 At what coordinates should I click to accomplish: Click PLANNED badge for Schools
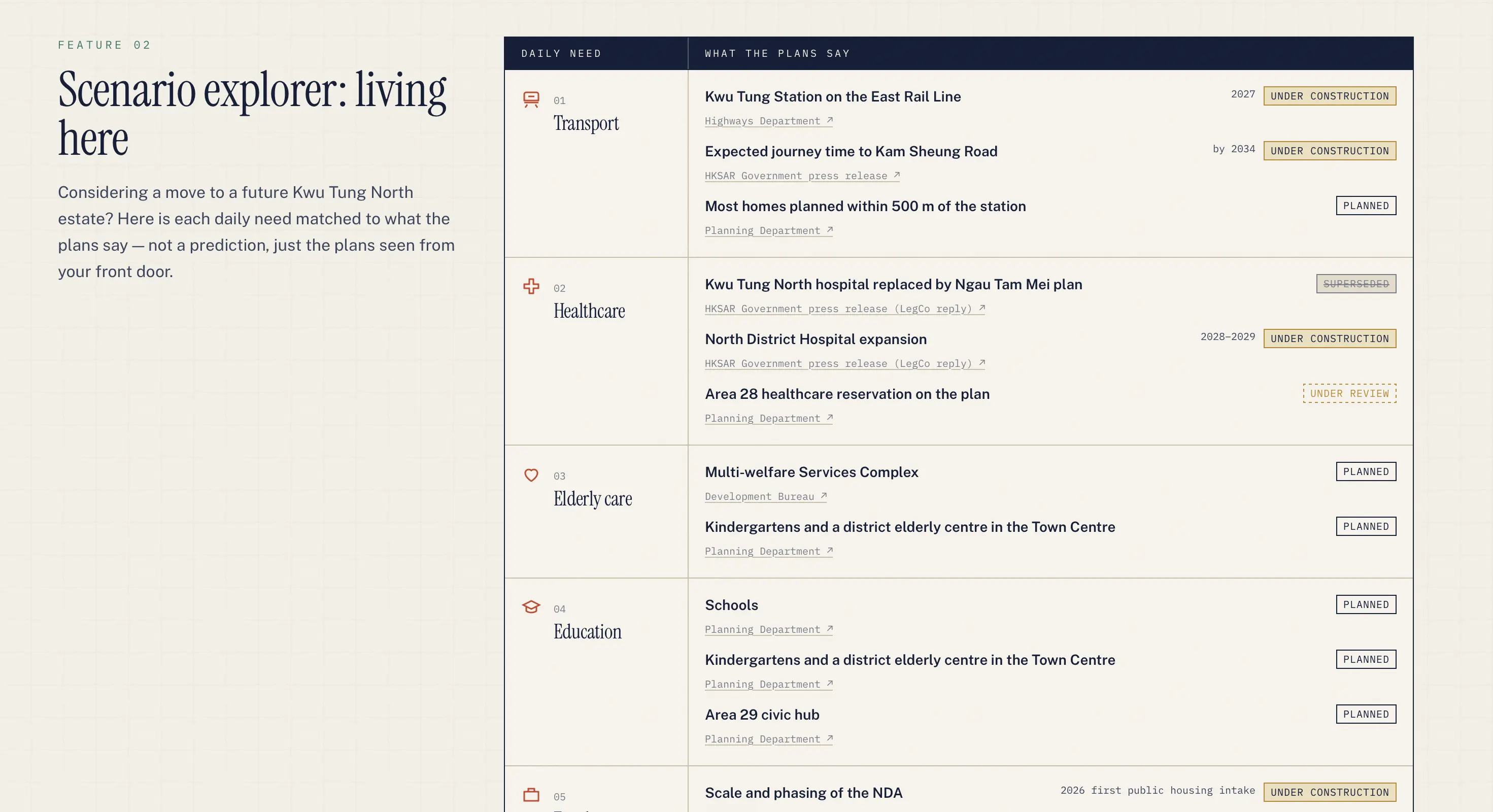click(1366, 604)
